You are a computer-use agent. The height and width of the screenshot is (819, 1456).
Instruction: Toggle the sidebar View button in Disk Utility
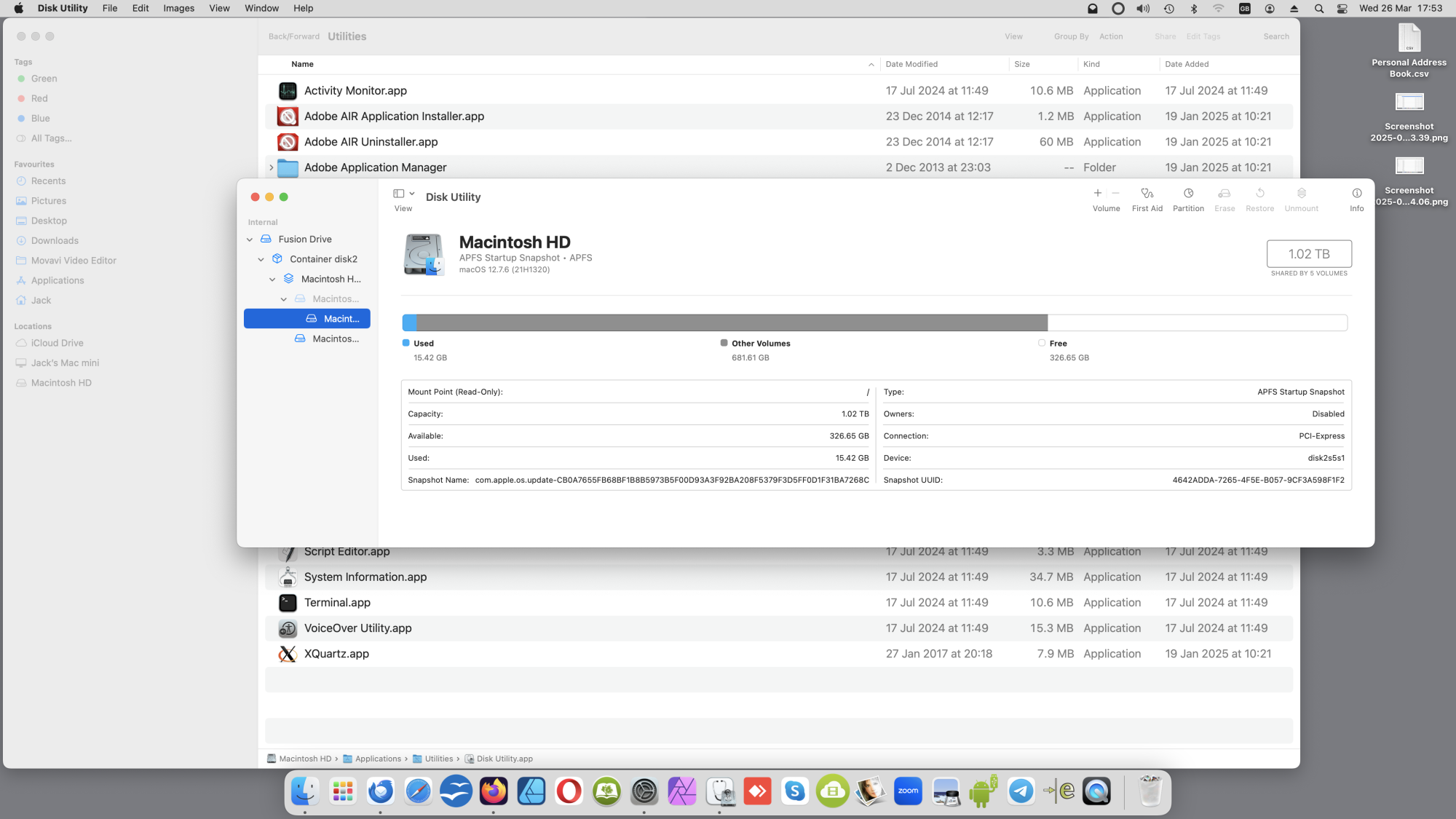[x=398, y=194]
